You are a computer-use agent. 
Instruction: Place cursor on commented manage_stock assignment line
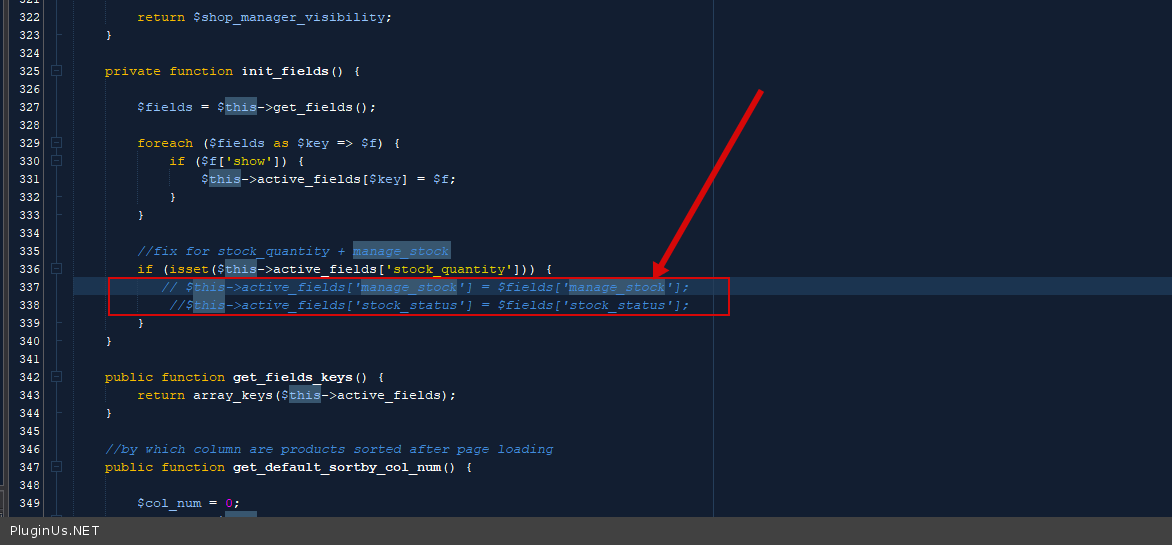425,287
